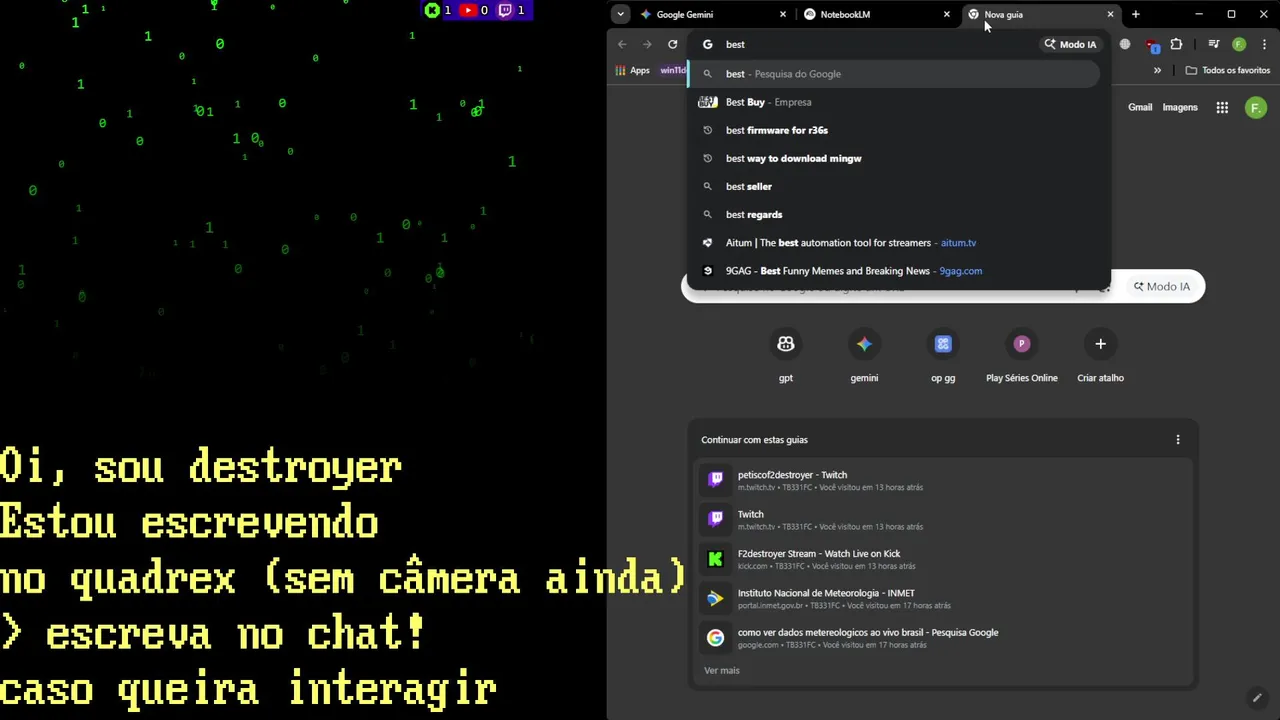Open the Google apps grid
The height and width of the screenshot is (720, 1280).
pyautogui.click(x=1222, y=107)
